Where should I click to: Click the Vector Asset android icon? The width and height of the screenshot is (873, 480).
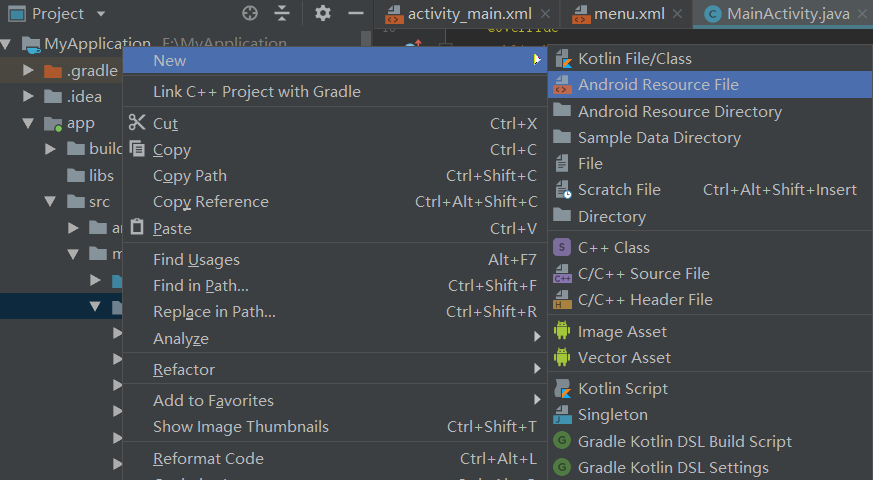pyautogui.click(x=562, y=357)
